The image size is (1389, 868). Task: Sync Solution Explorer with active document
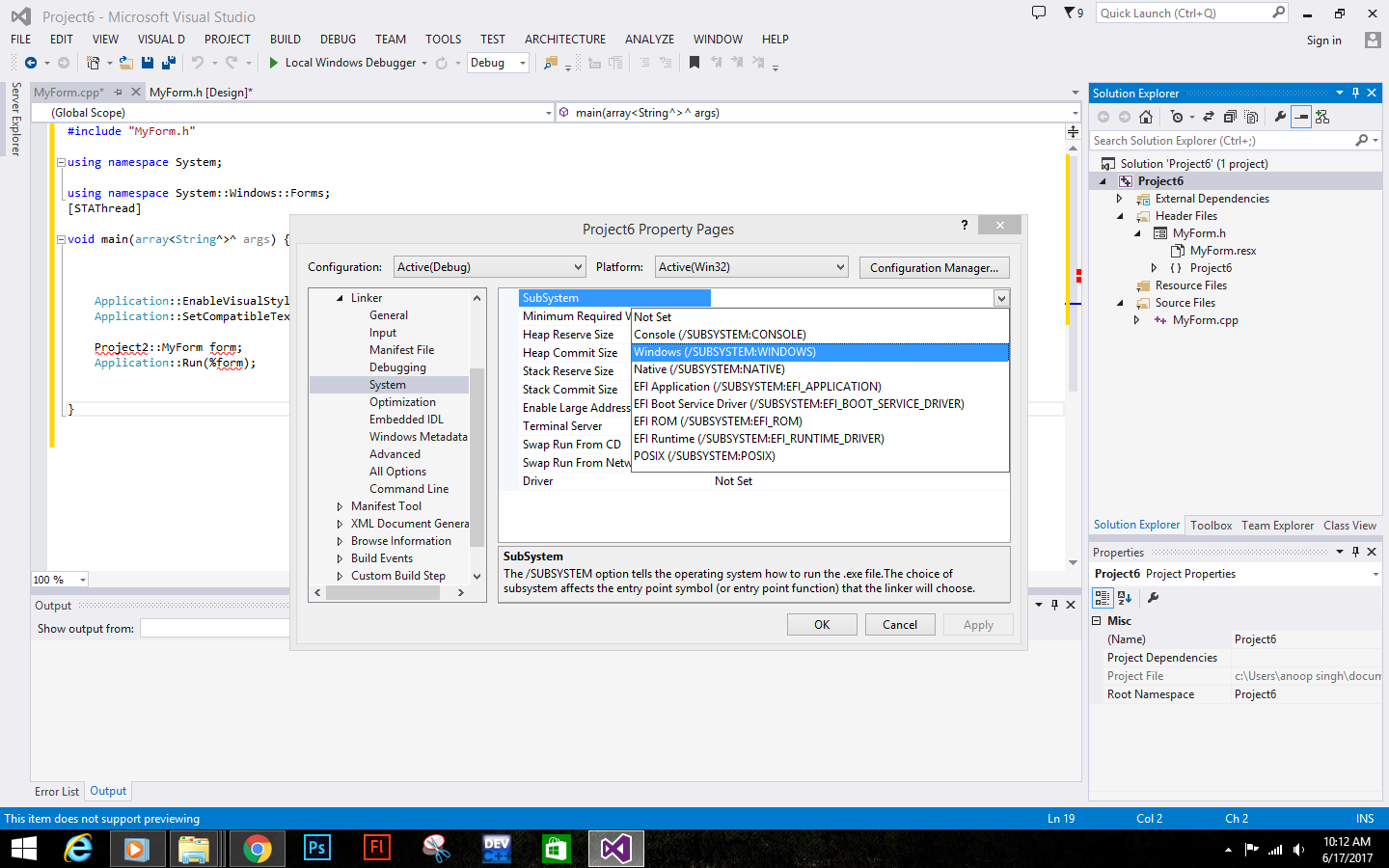(1209, 116)
